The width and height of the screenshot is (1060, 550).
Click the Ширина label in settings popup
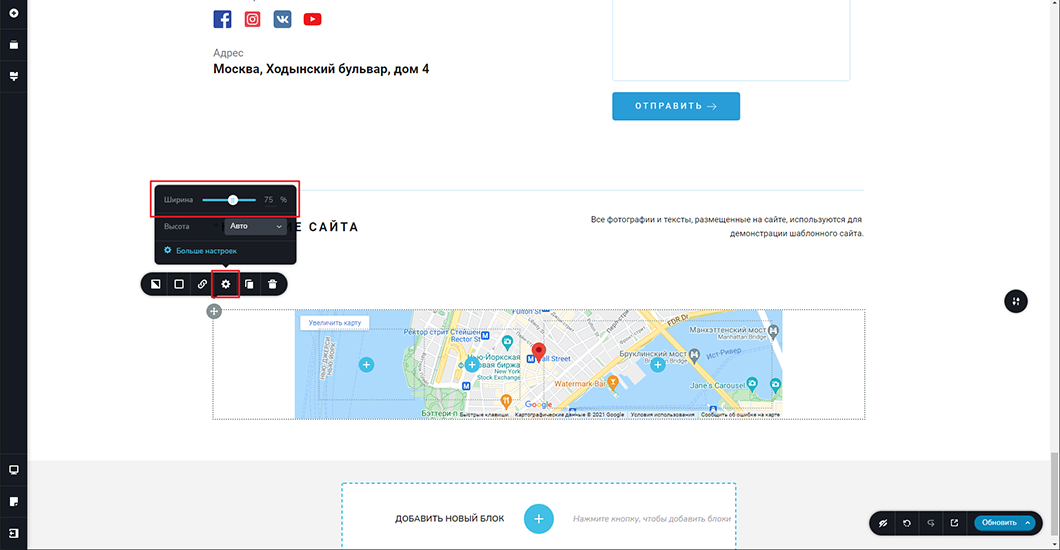(x=178, y=200)
